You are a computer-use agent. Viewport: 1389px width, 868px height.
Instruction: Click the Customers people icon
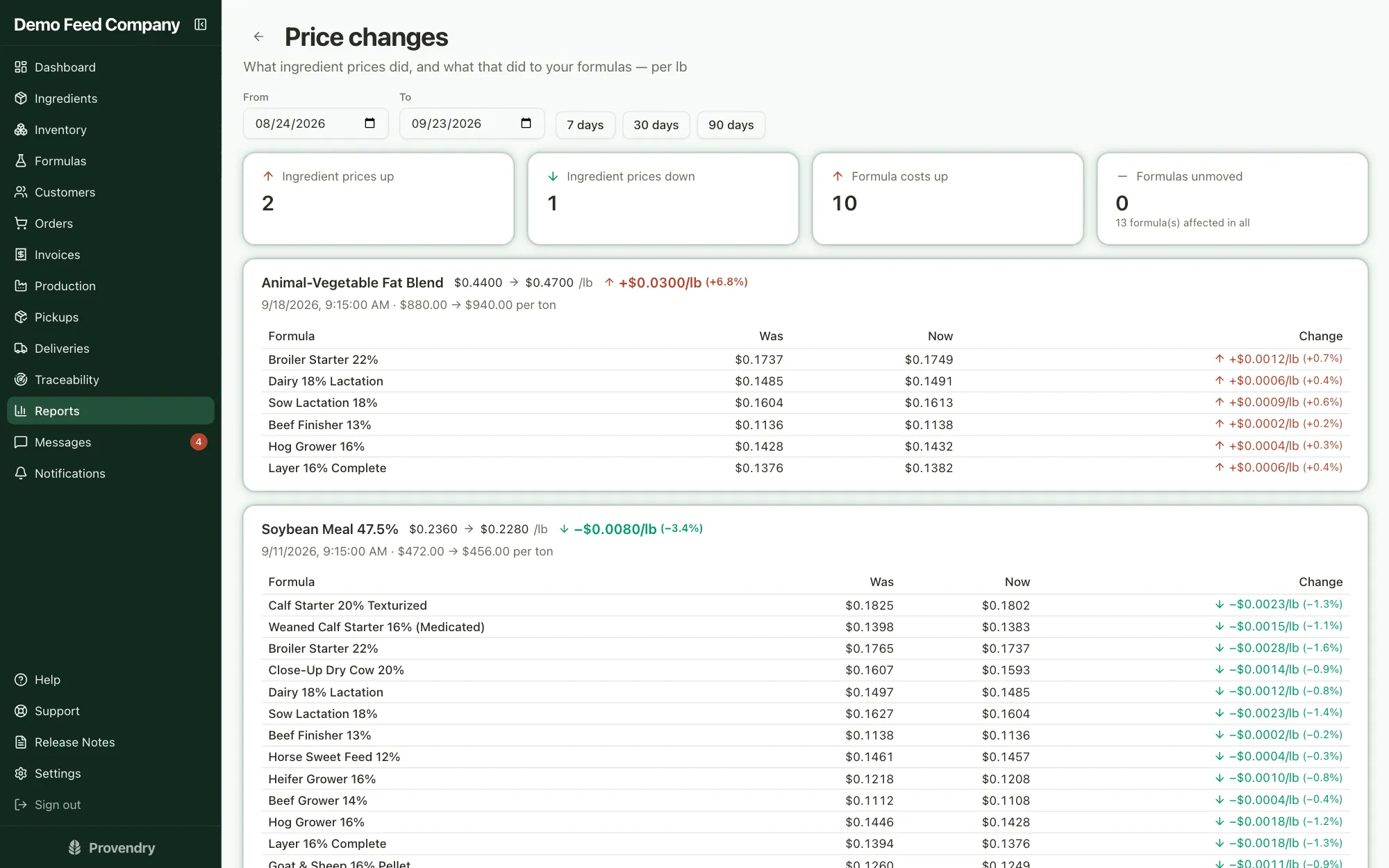click(x=21, y=192)
